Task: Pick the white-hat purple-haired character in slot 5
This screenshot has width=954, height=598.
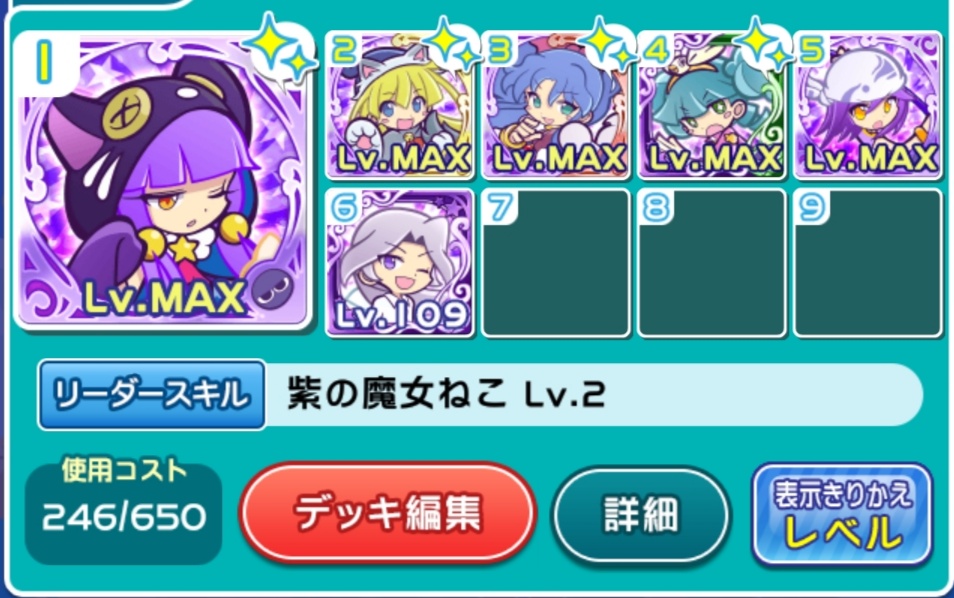Action: 868,106
